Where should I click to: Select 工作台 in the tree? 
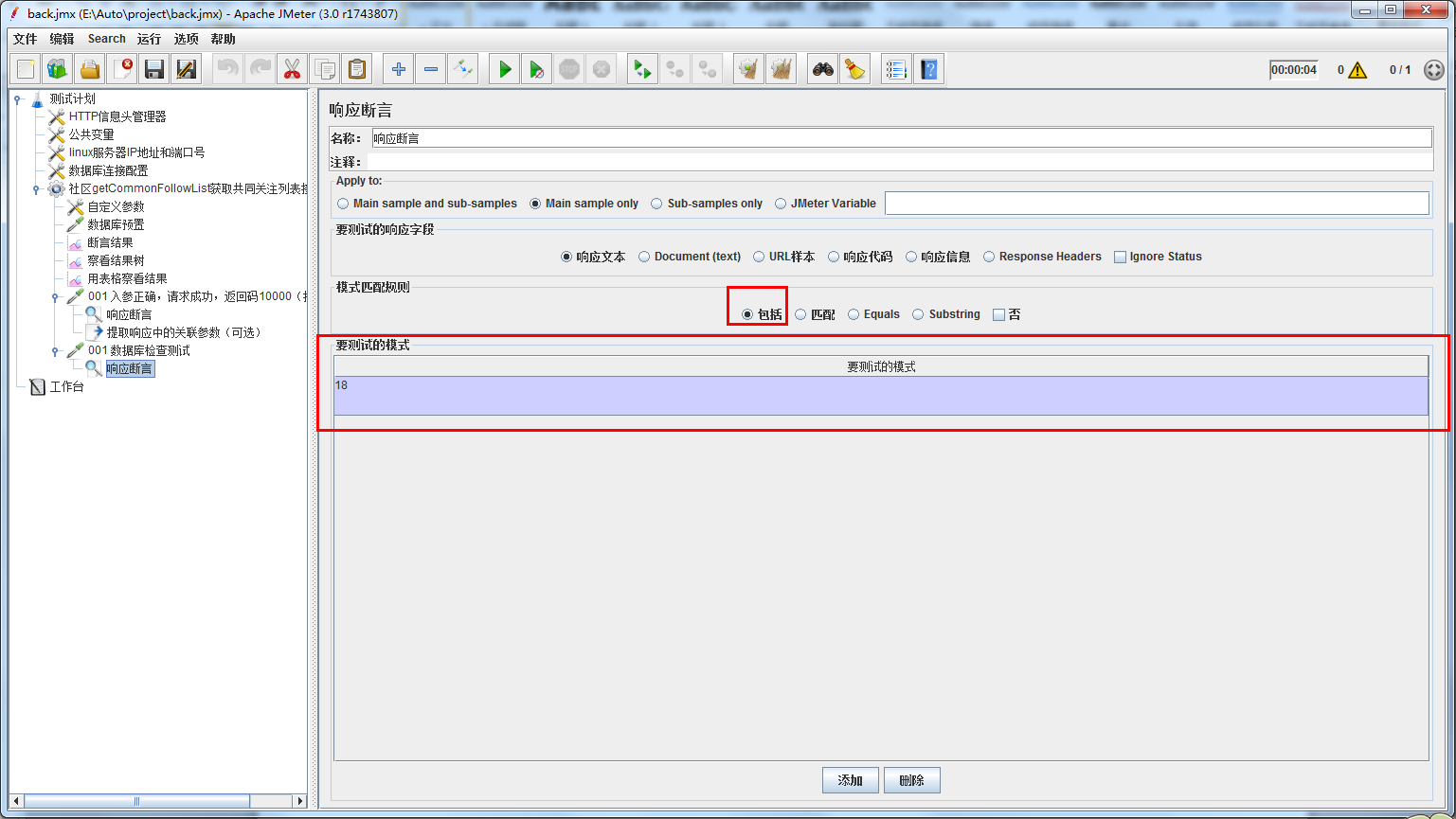tap(67, 386)
